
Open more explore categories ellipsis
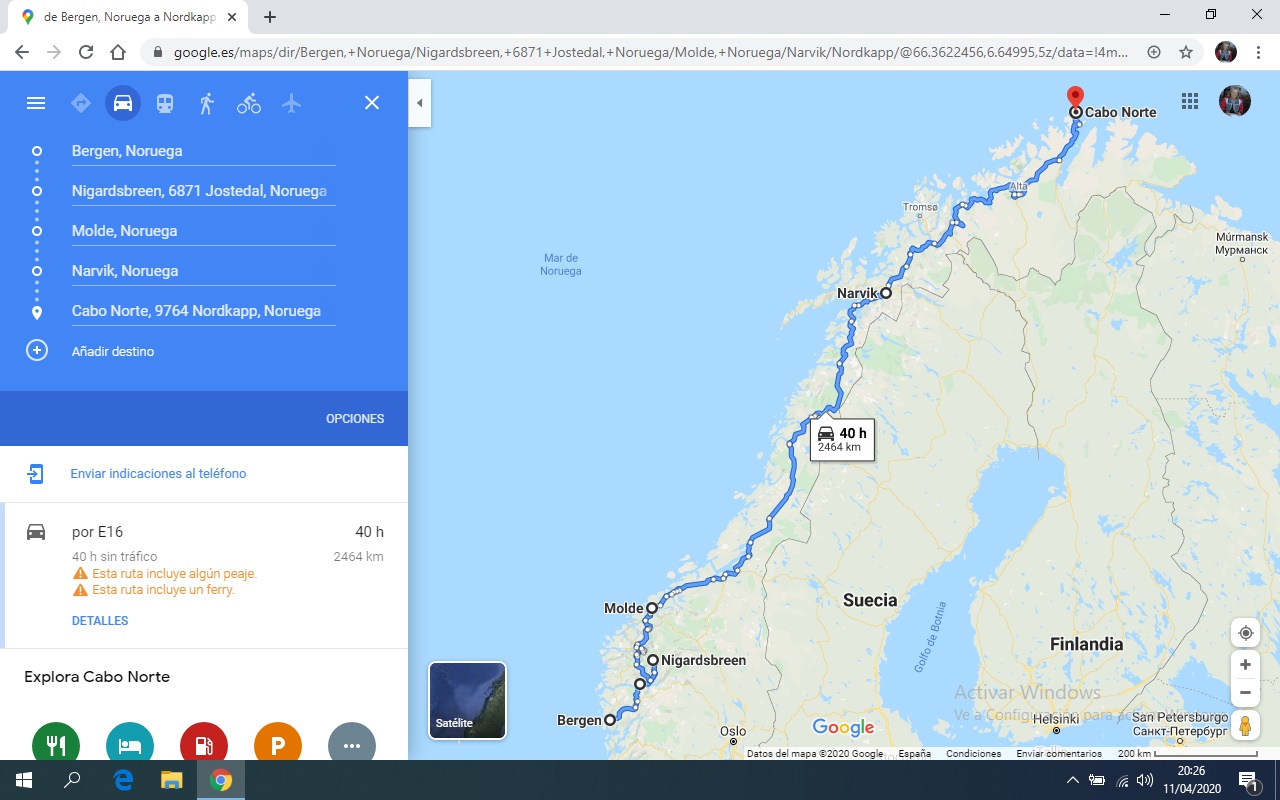pyautogui.click(x=352, y=742)
